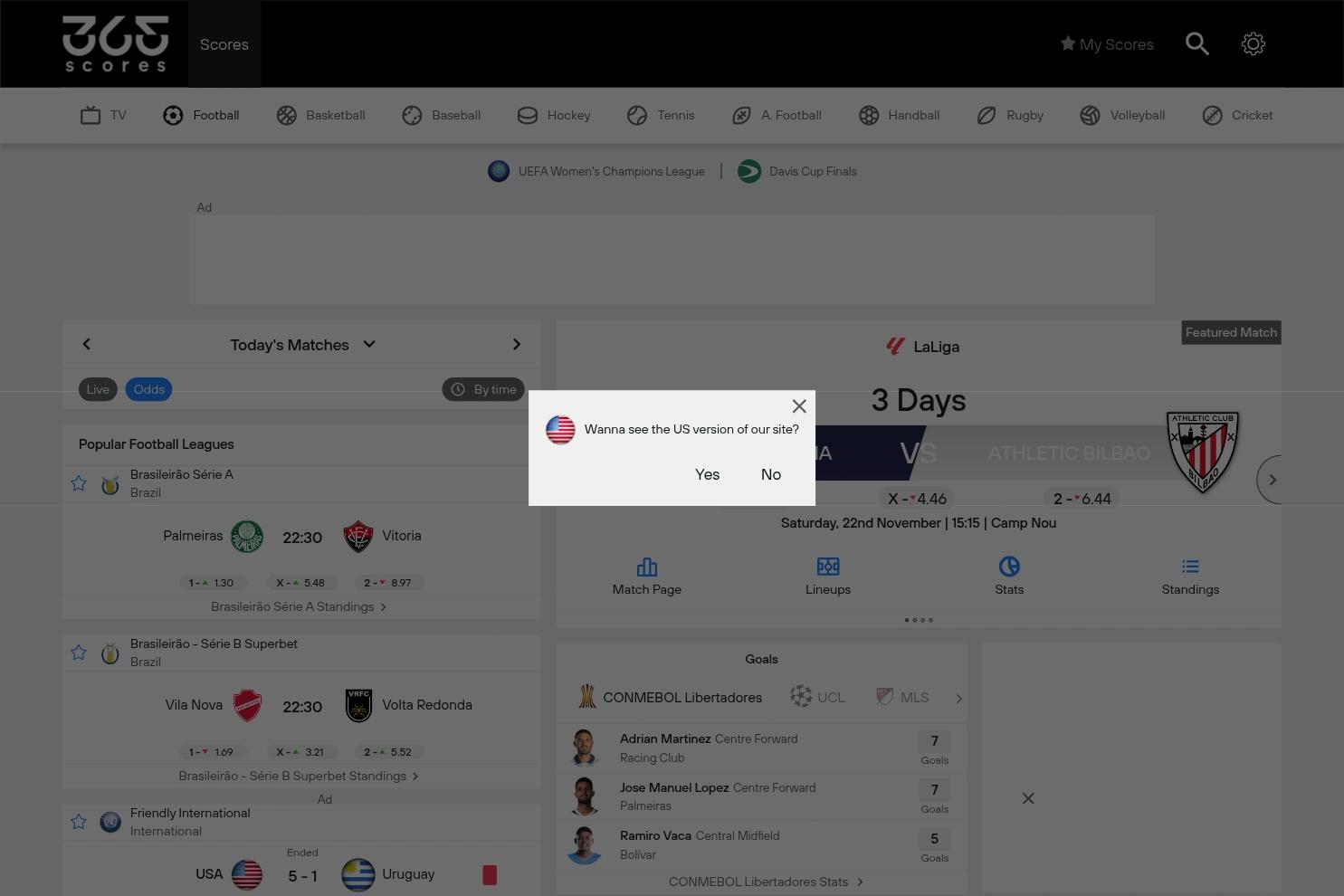Open the settings gear icon

tap(1253, 43)
